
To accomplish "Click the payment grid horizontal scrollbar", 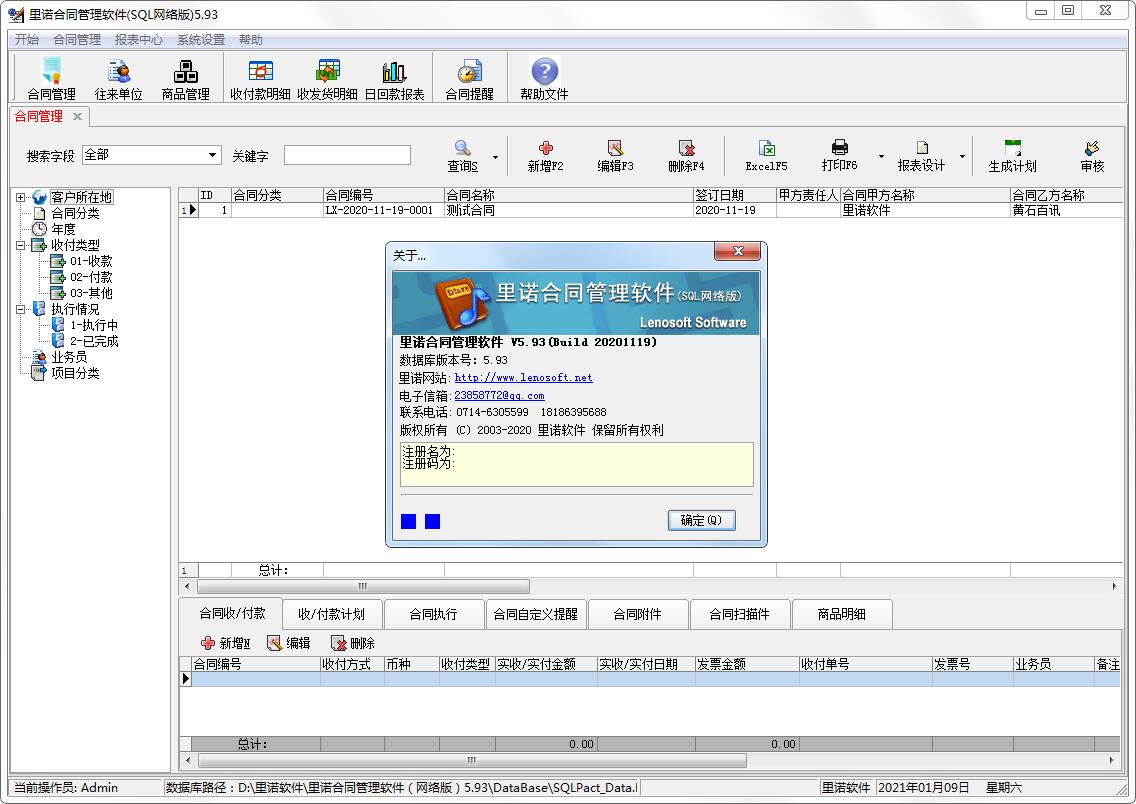I will click(472, 760).
